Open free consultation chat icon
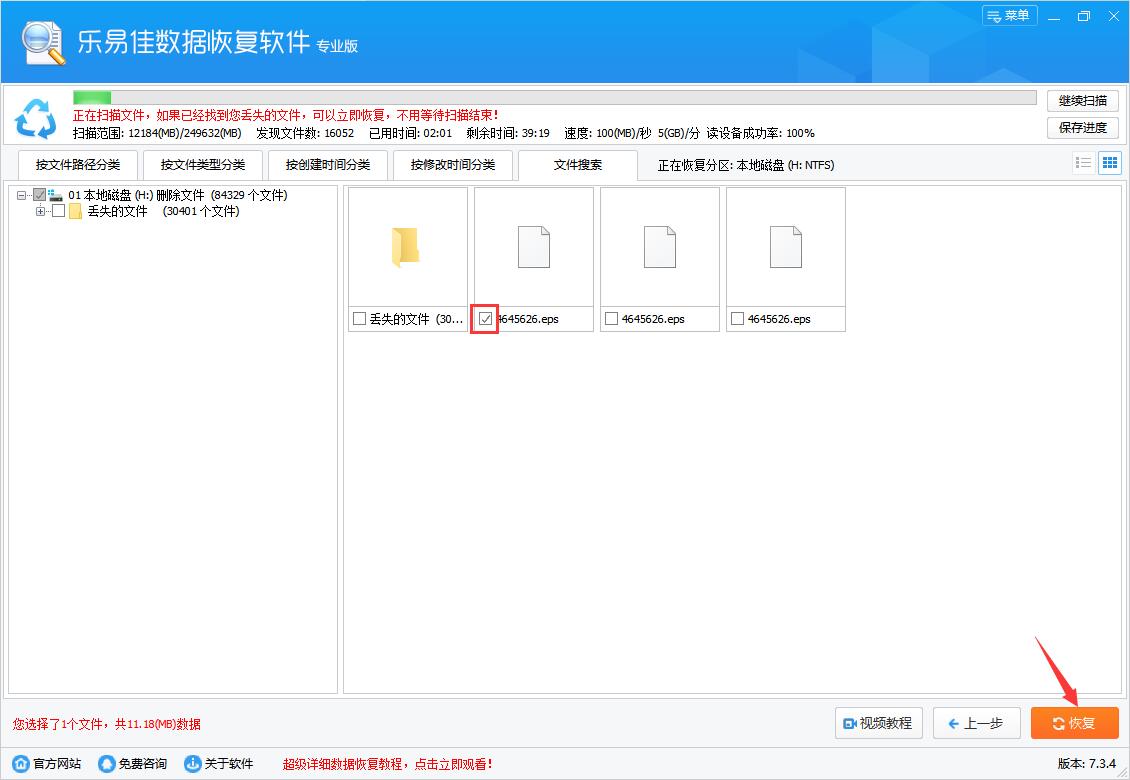The width and height of the screenshot is (1130, 780). (x=107, y=764)
